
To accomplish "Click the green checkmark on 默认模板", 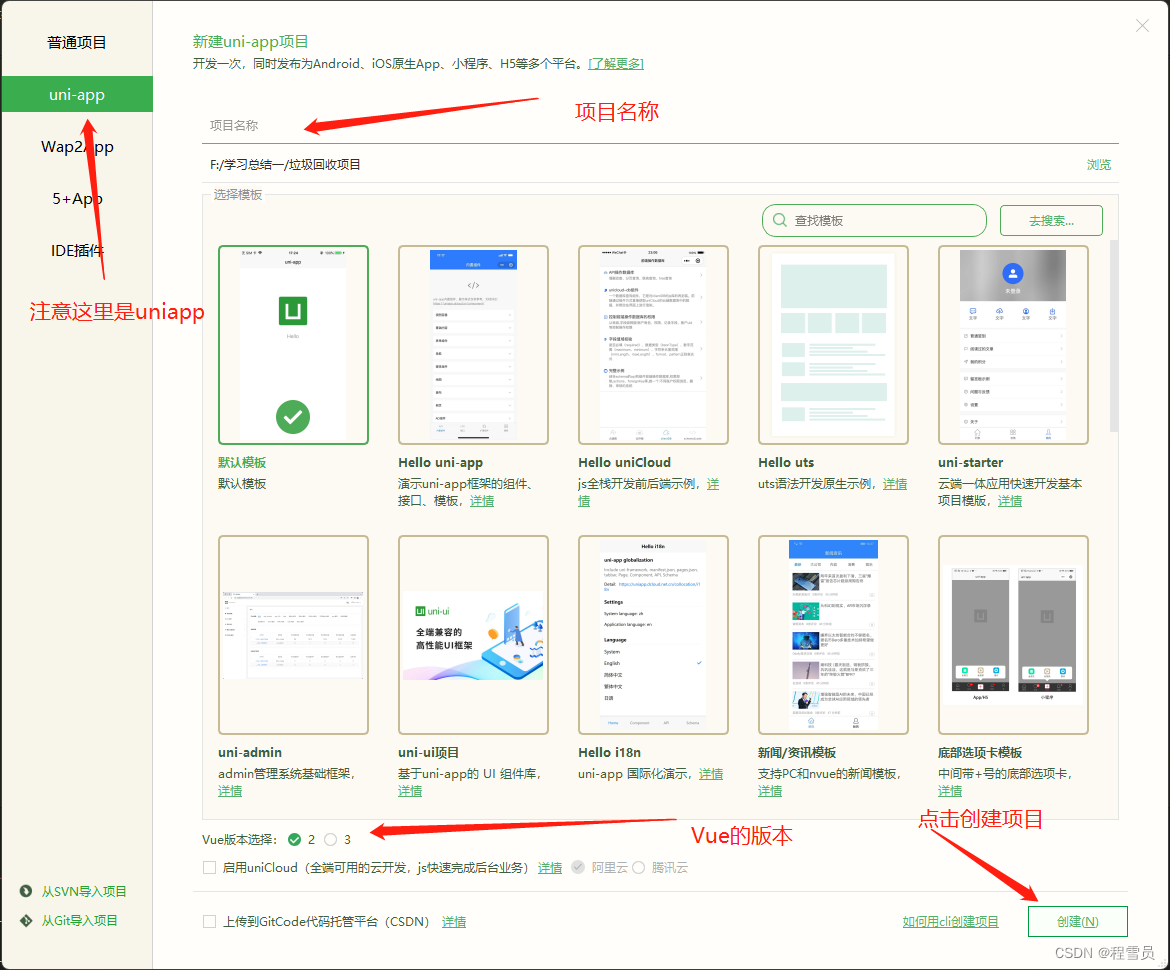I will coord(293,417).
